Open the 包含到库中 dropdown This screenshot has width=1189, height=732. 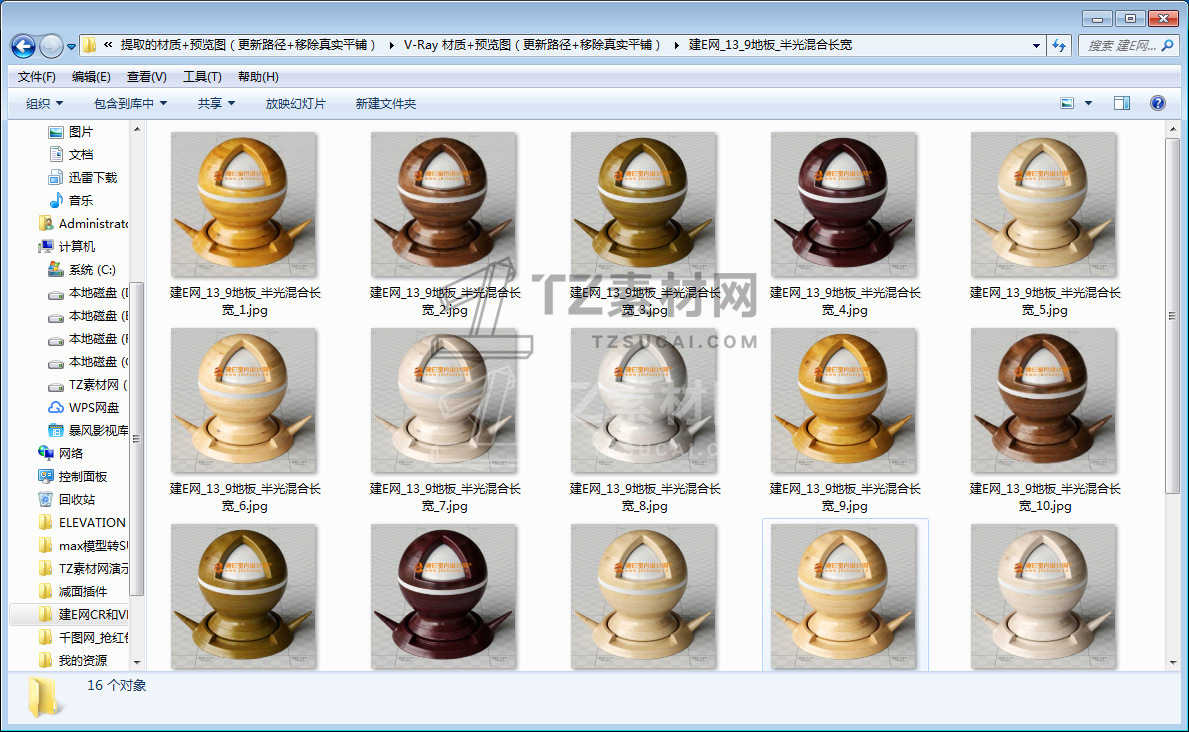pos(130,104)
